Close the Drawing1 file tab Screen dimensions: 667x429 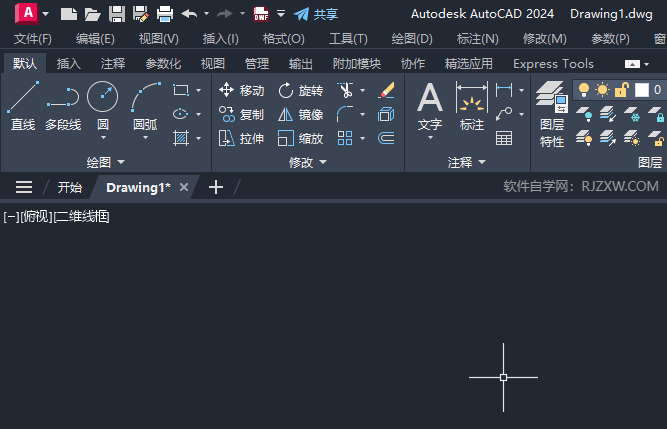click(x=184, y=187)
